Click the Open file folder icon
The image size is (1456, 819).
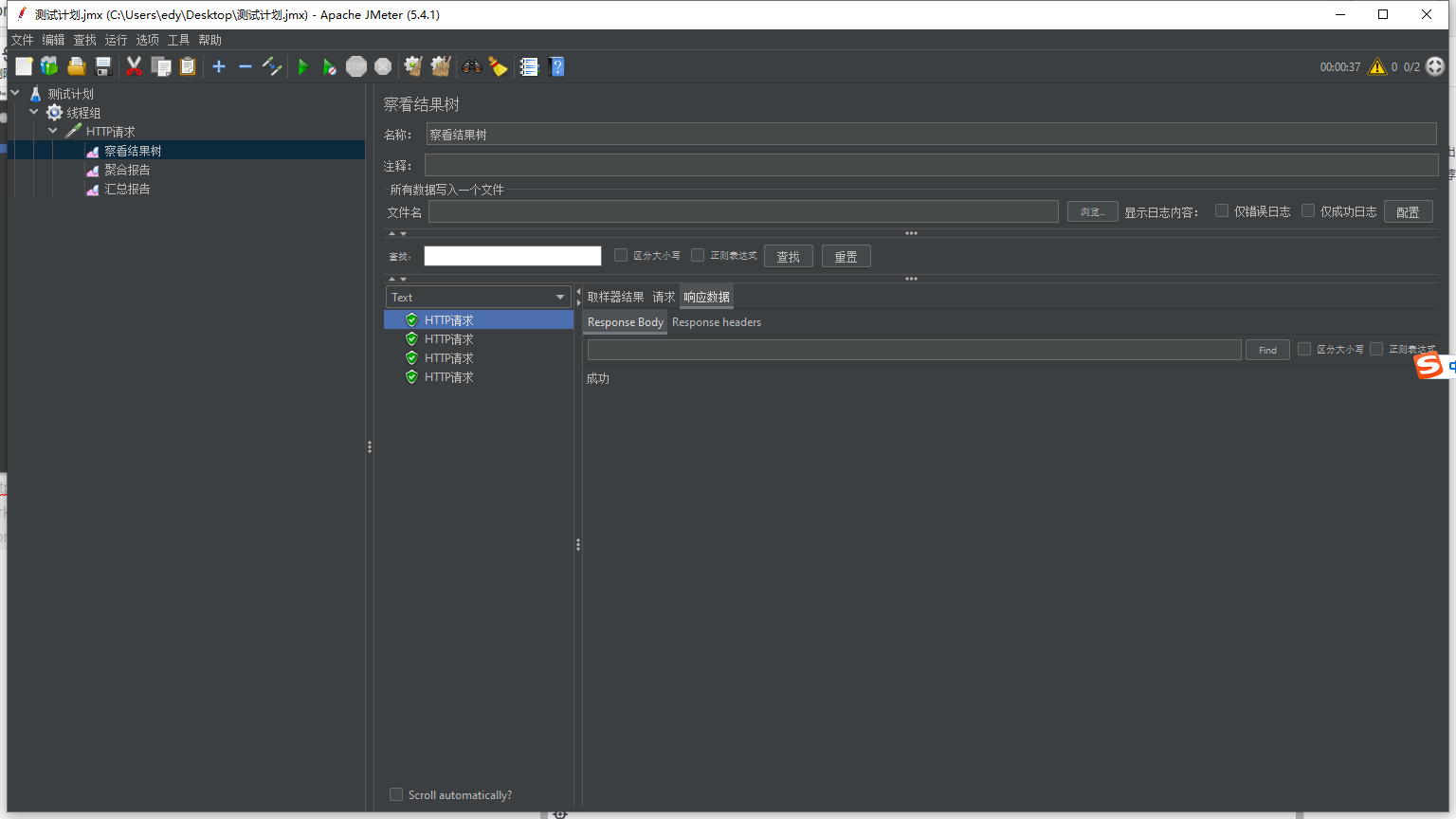tap(77, 66)
